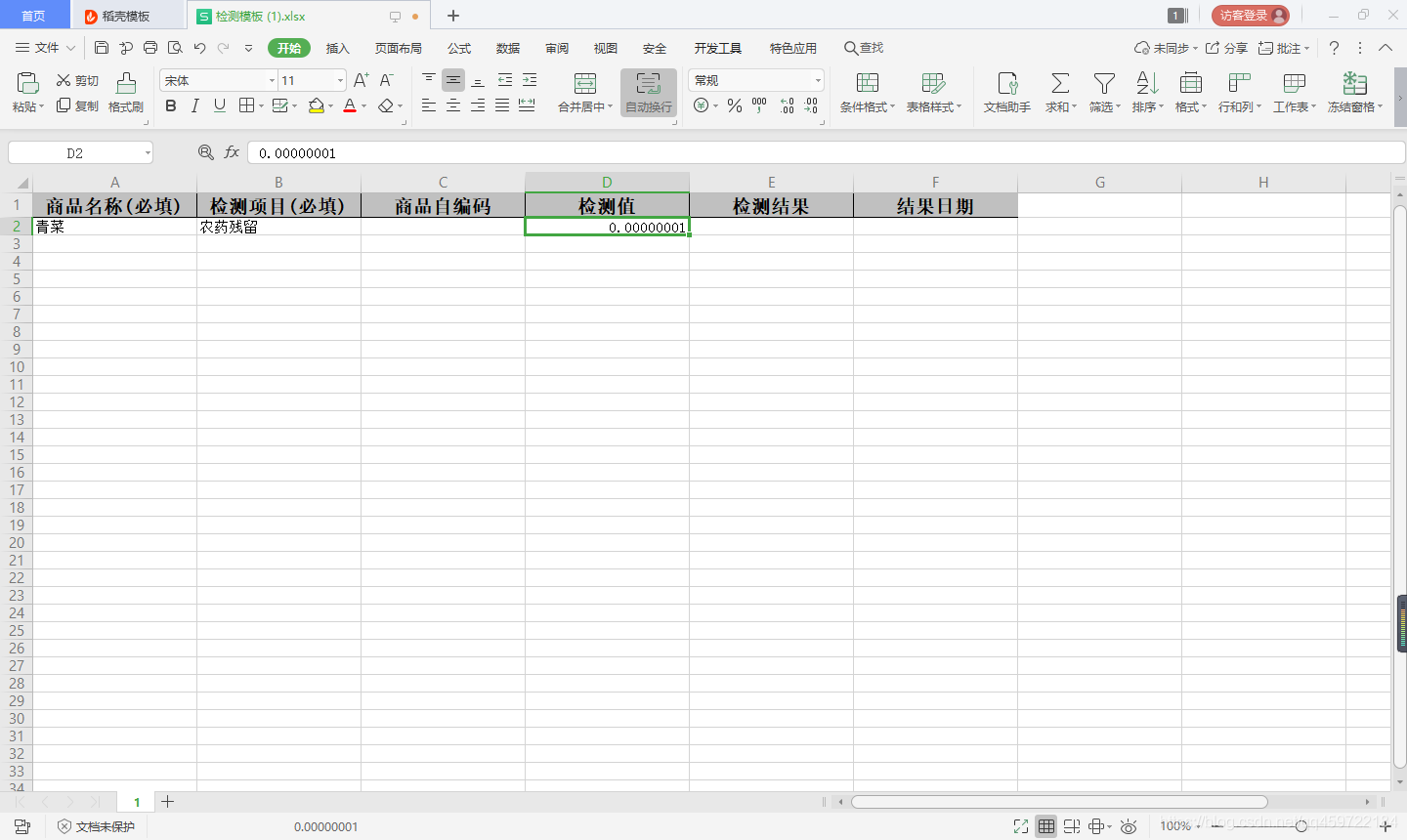Open conditional formatting (条件格式)
Image resolution: width=1407 pixels, height=840 pixels.
pos(864,93)
